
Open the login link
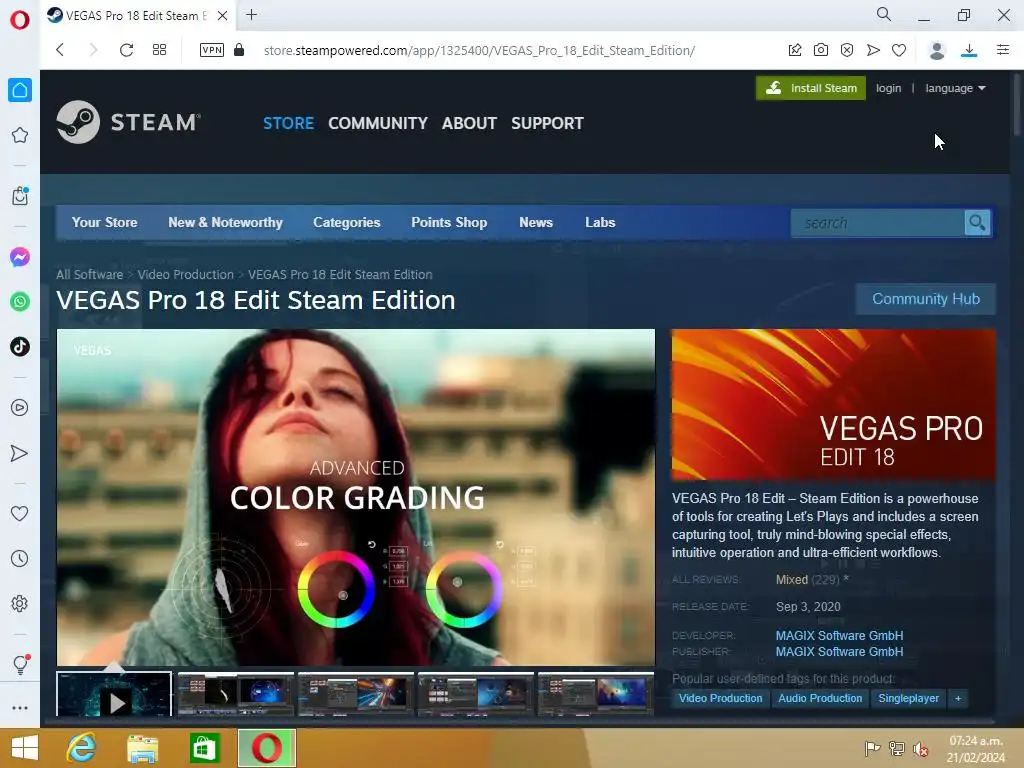tap(888, 88)
